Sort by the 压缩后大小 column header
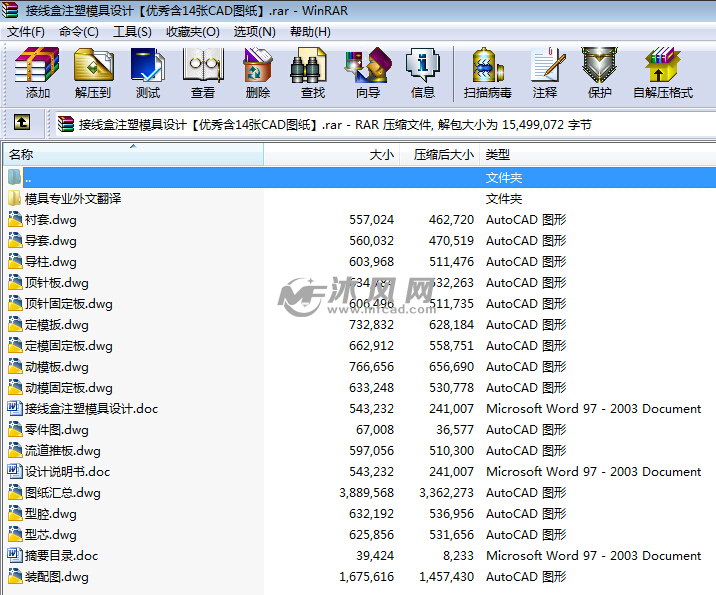The image size is (716, 595). coord(439,154)
